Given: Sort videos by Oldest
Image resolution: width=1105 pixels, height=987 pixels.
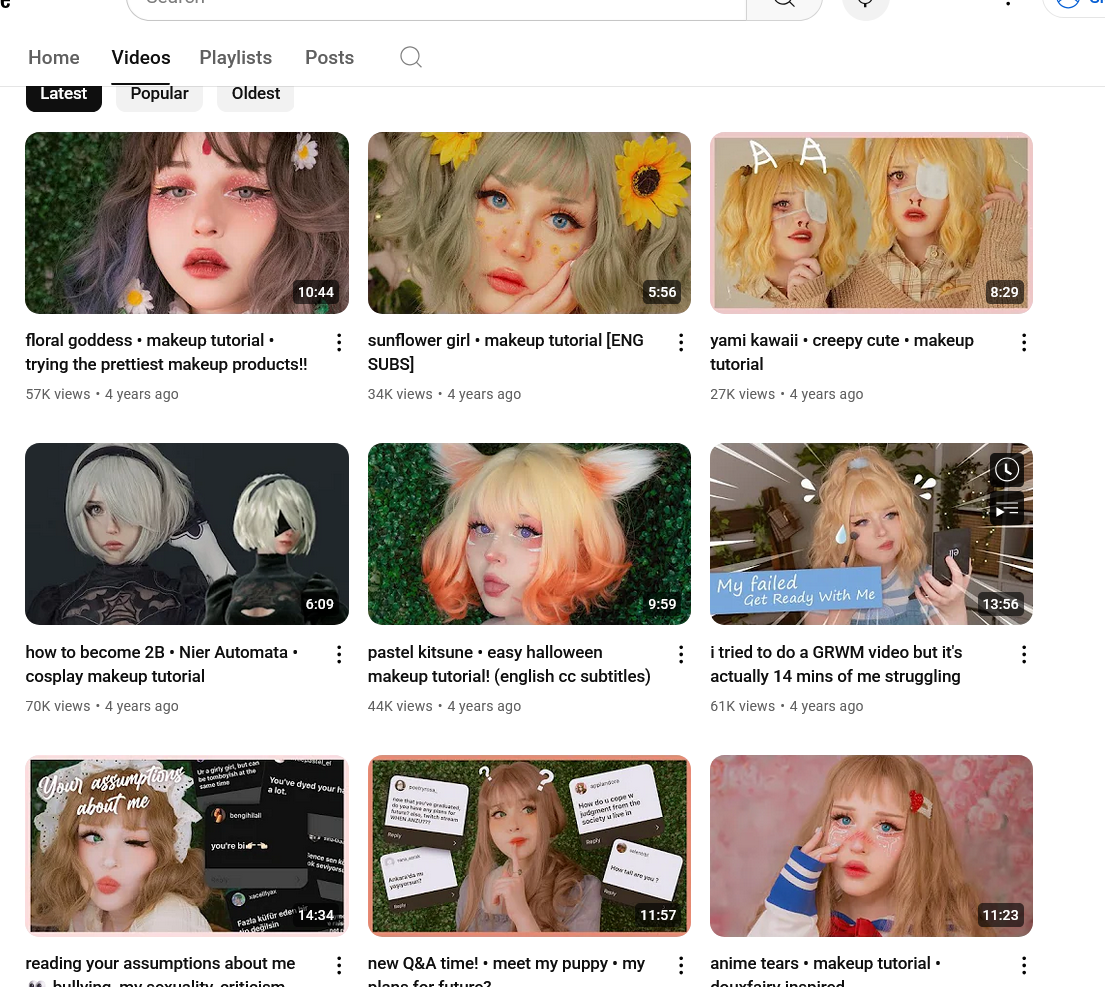Looking at the screenshot, I should [255, 94].
